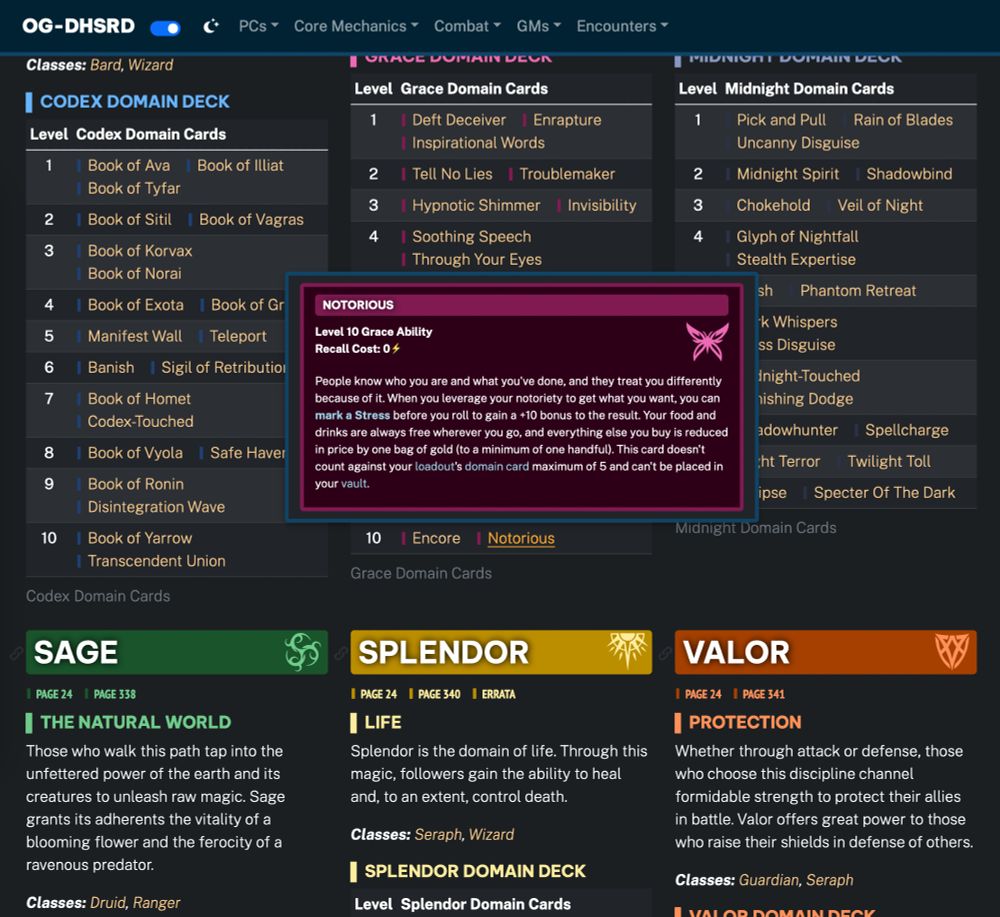Open Book of Korvax card
This screenshot has width=1000, height=917.
tap(140, 251)
